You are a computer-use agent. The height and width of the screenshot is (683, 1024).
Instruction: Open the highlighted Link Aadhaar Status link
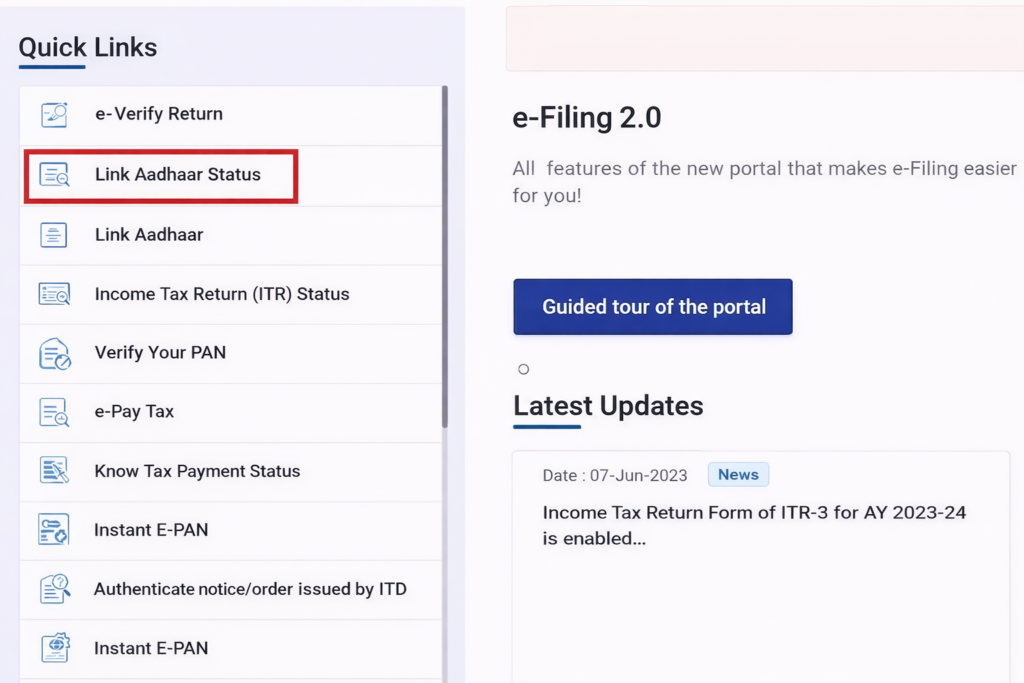(177, 175)
